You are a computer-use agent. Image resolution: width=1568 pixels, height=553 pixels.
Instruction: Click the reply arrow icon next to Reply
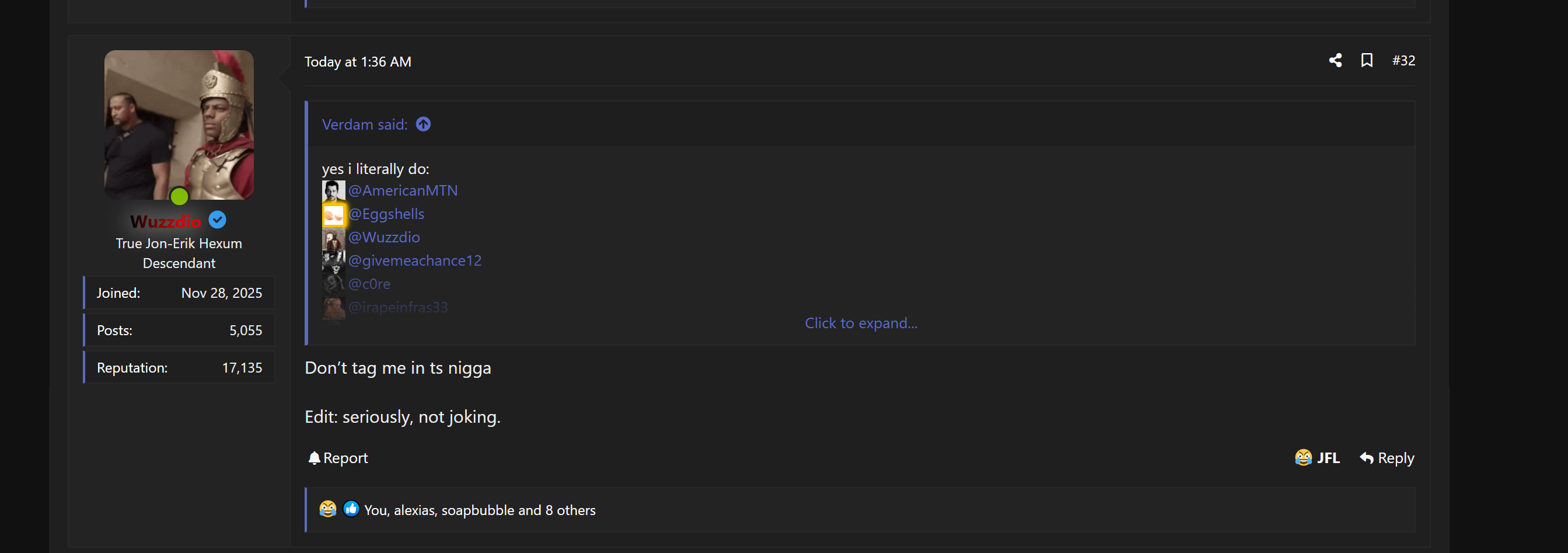(1366, 457)
